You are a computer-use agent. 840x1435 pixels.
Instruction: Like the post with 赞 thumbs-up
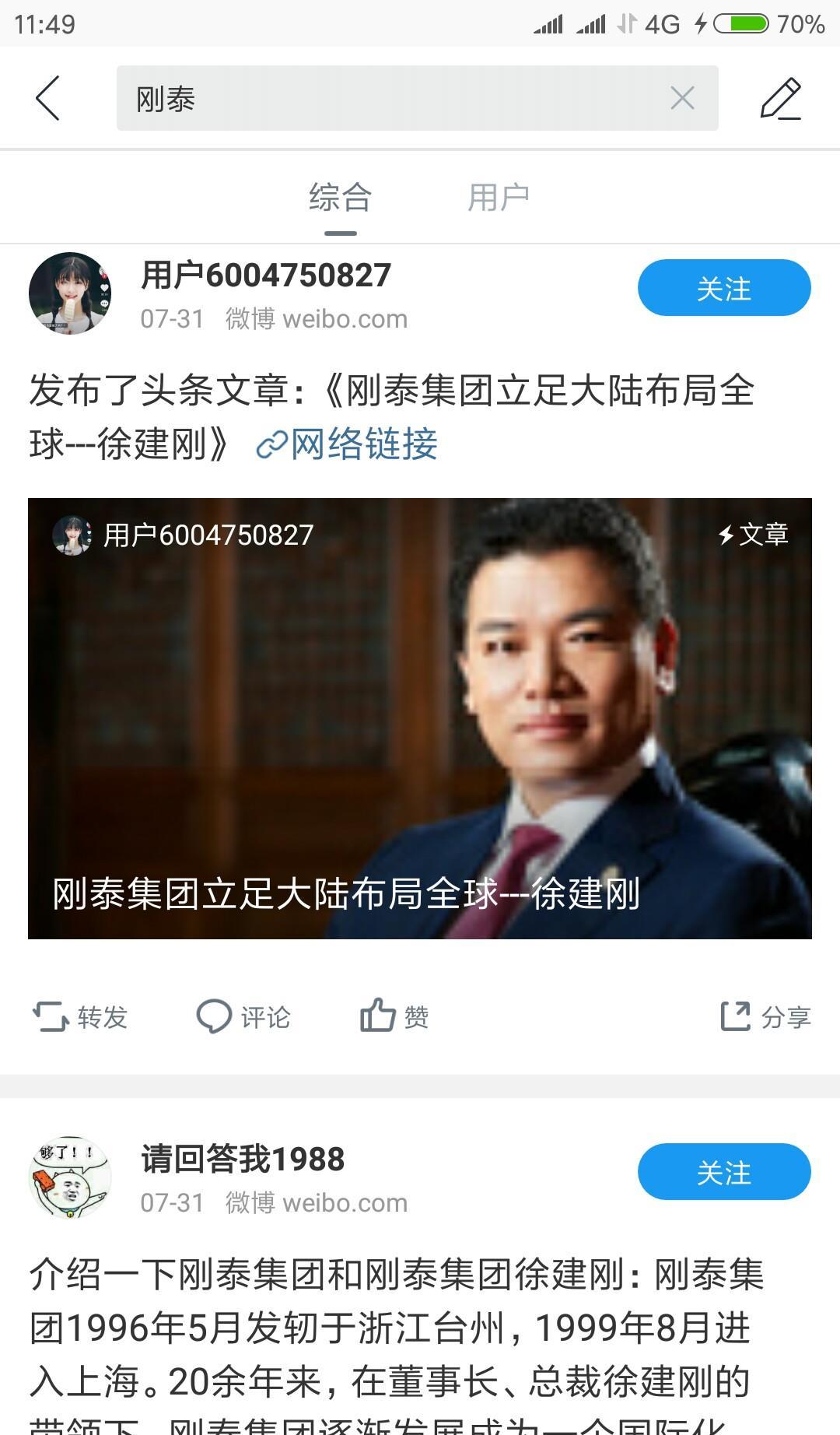(x=394, y=1016)
